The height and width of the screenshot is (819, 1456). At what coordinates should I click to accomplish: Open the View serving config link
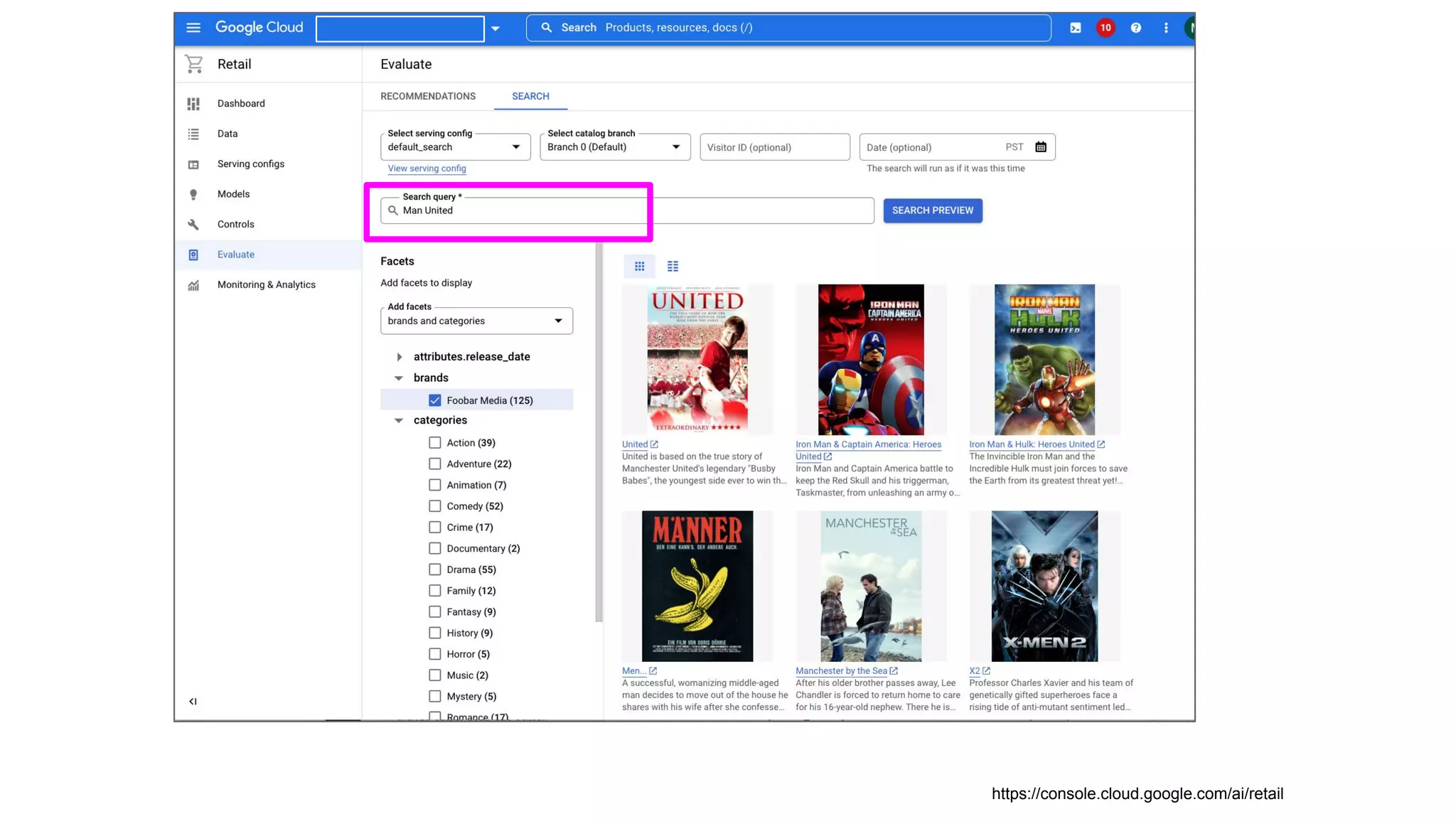(x=427, y=168)
